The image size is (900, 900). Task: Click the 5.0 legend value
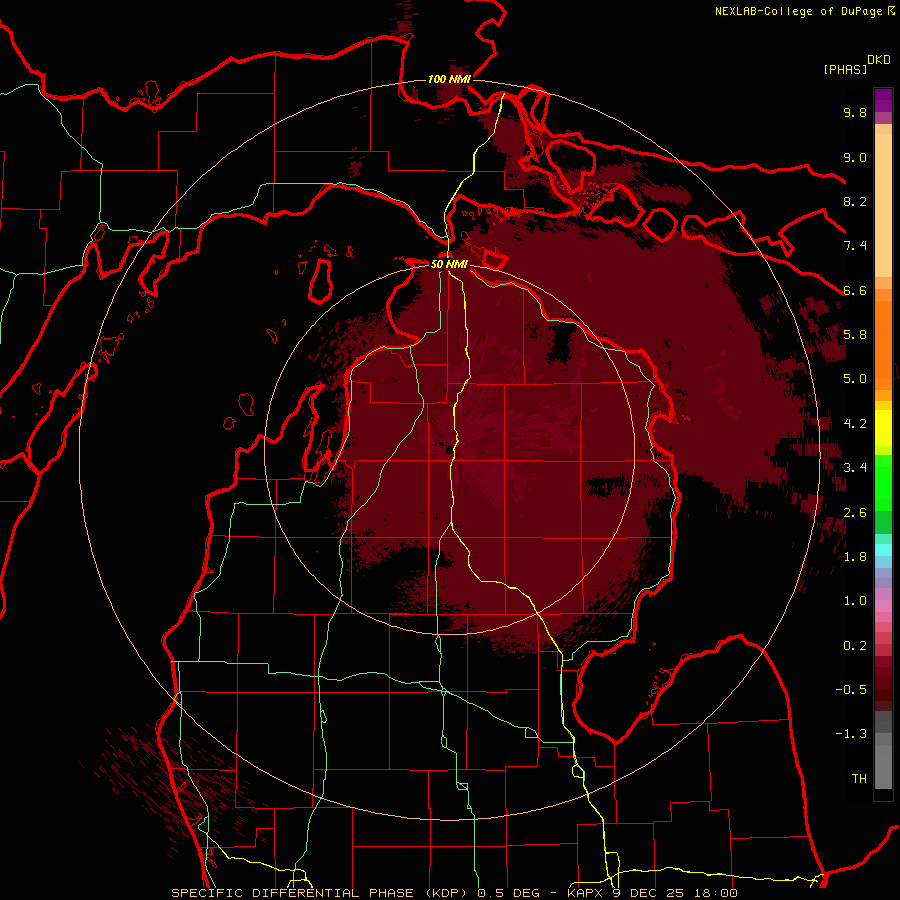855,379
